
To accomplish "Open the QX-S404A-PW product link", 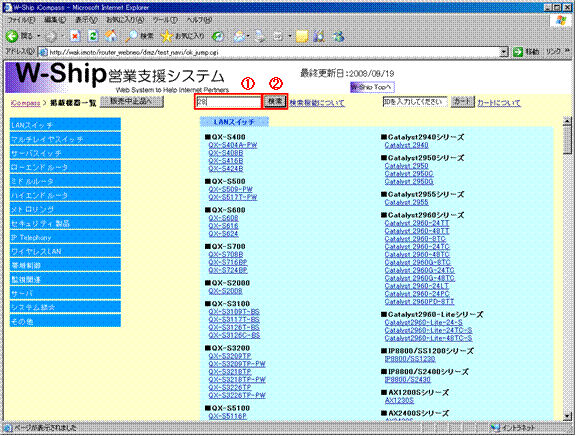I will point(233,145).
